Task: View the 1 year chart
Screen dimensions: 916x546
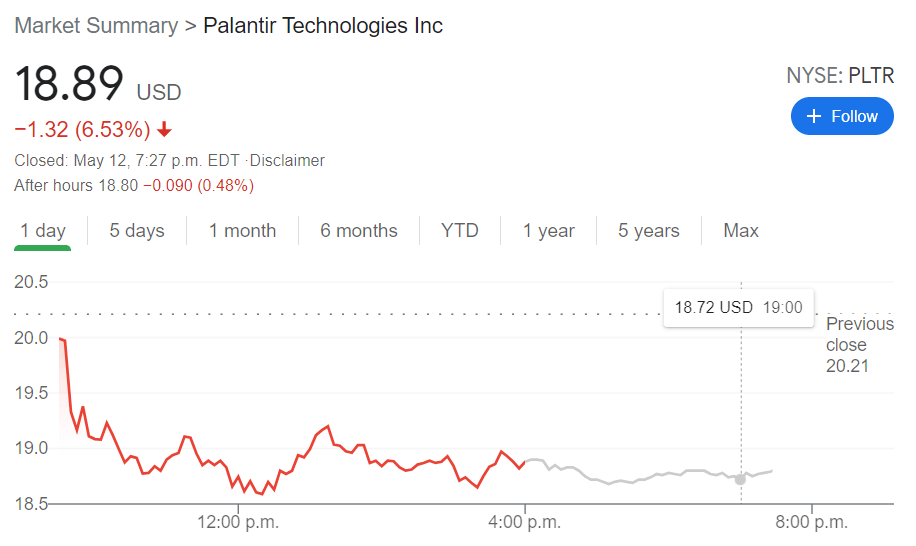Action: [x=549, y=231]
